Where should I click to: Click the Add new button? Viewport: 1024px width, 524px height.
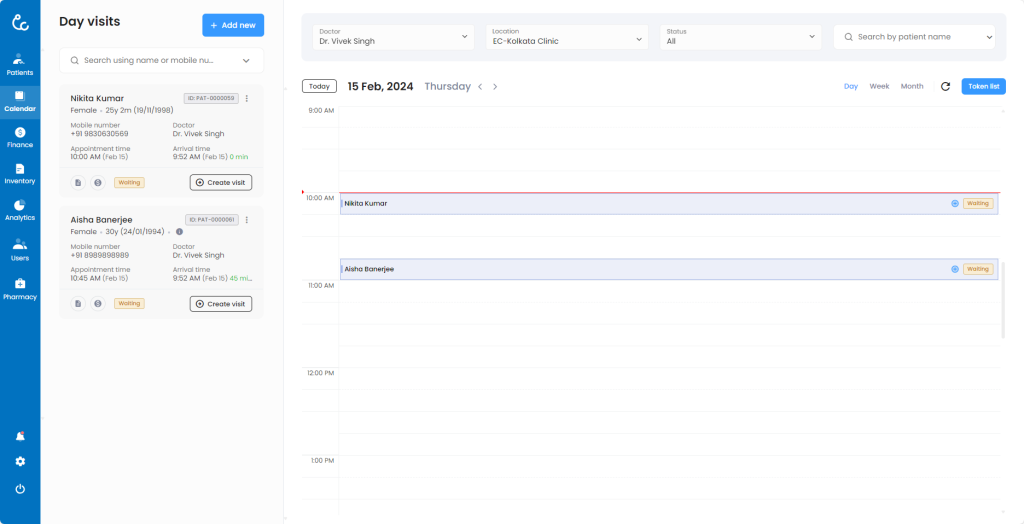pyautogui.click(x=233, y=25)
